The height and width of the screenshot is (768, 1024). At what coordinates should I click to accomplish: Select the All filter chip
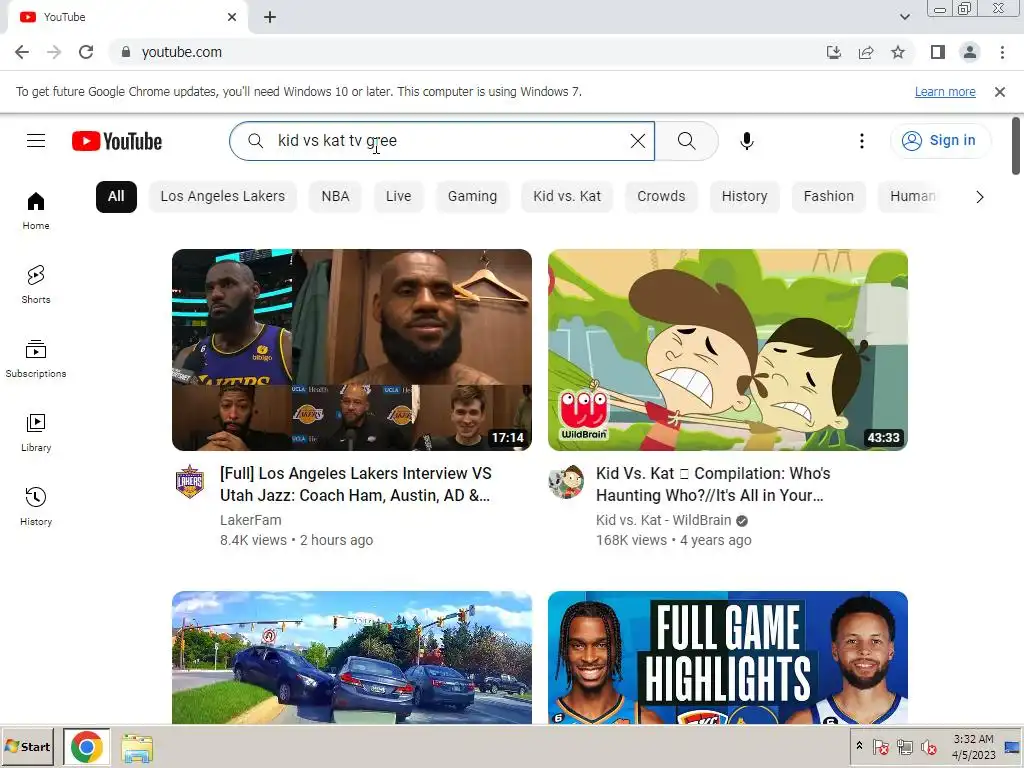coord(116,197)
